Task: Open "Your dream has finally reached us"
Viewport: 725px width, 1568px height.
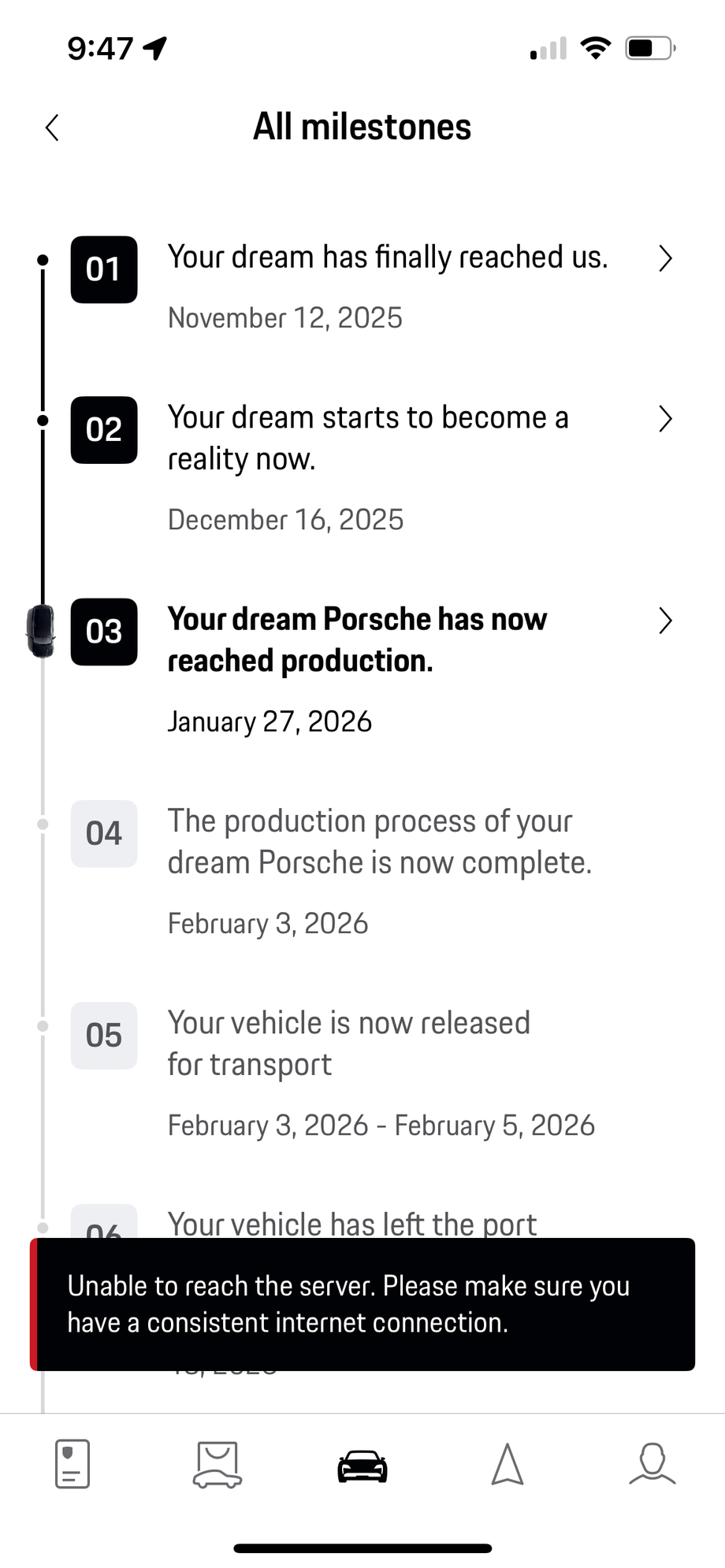Action: (388, 258)
